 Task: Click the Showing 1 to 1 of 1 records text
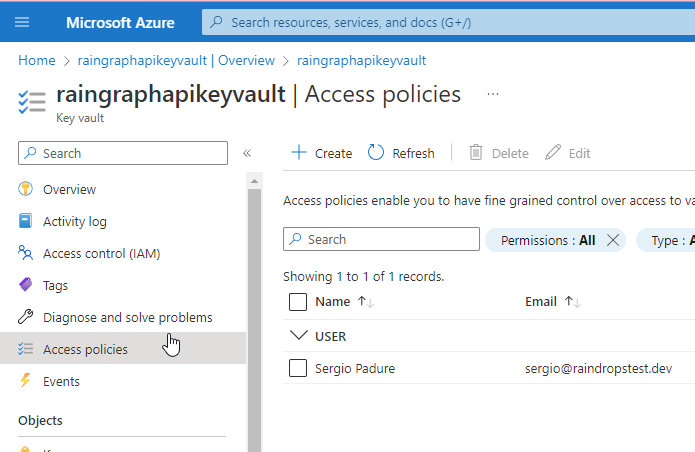point(363,277)
